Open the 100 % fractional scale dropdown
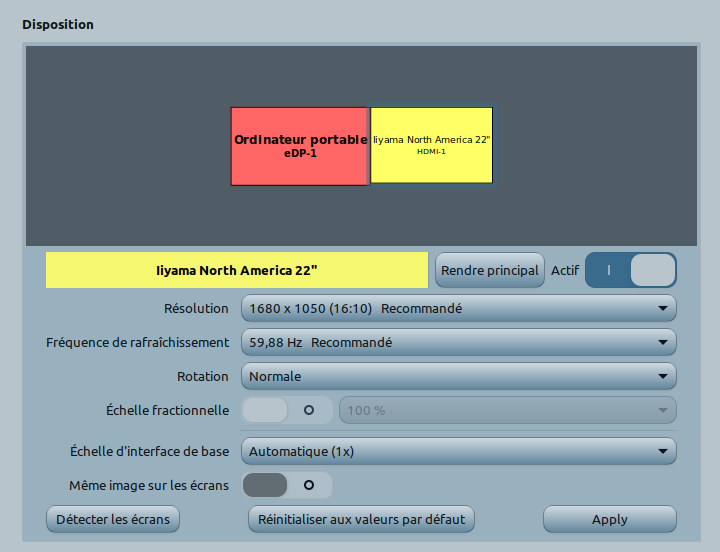The height and width of the screenshot is (552, 720). tap(507, 411)
